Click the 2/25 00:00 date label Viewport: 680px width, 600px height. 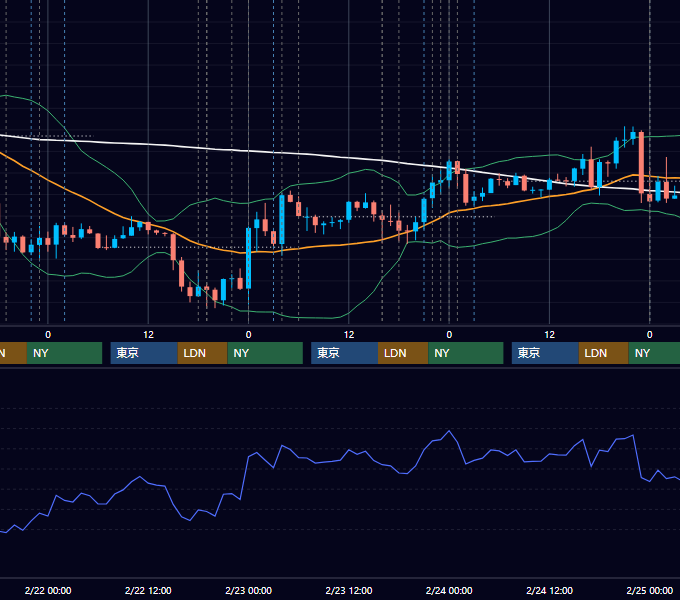tap(650, 590)
